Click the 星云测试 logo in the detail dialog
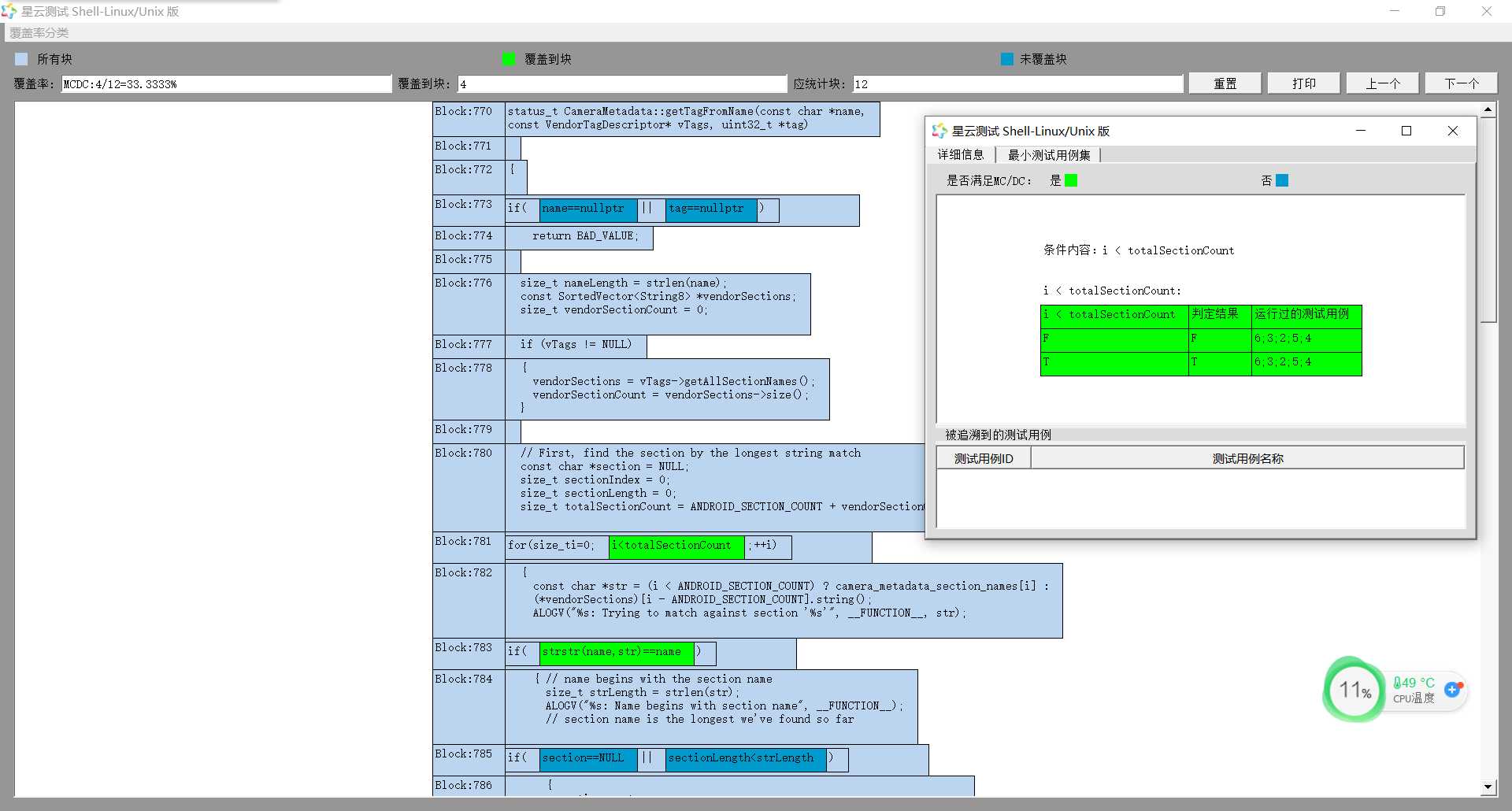 [x=939, y=131]
